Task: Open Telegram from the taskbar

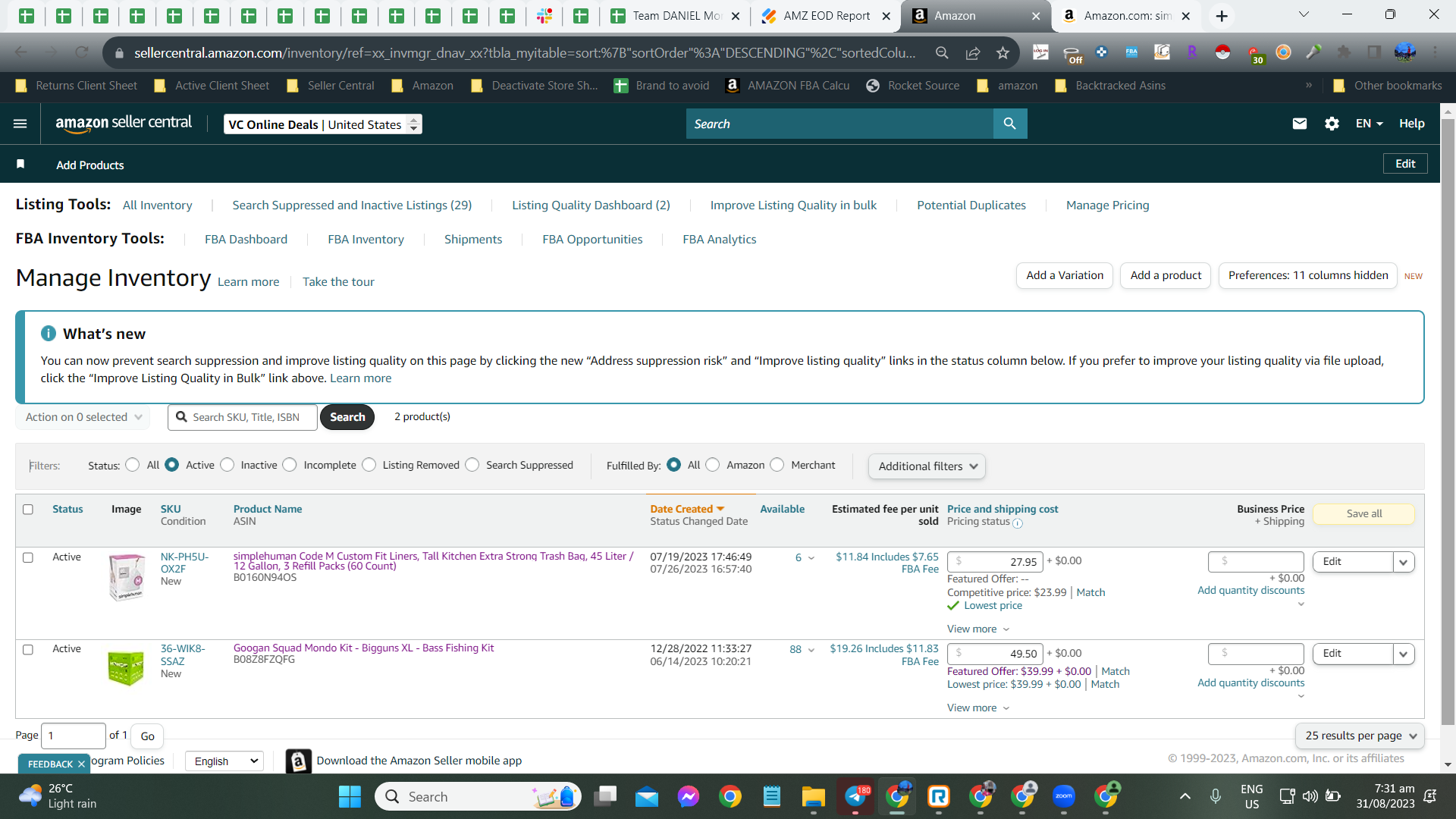Action: 855,796
